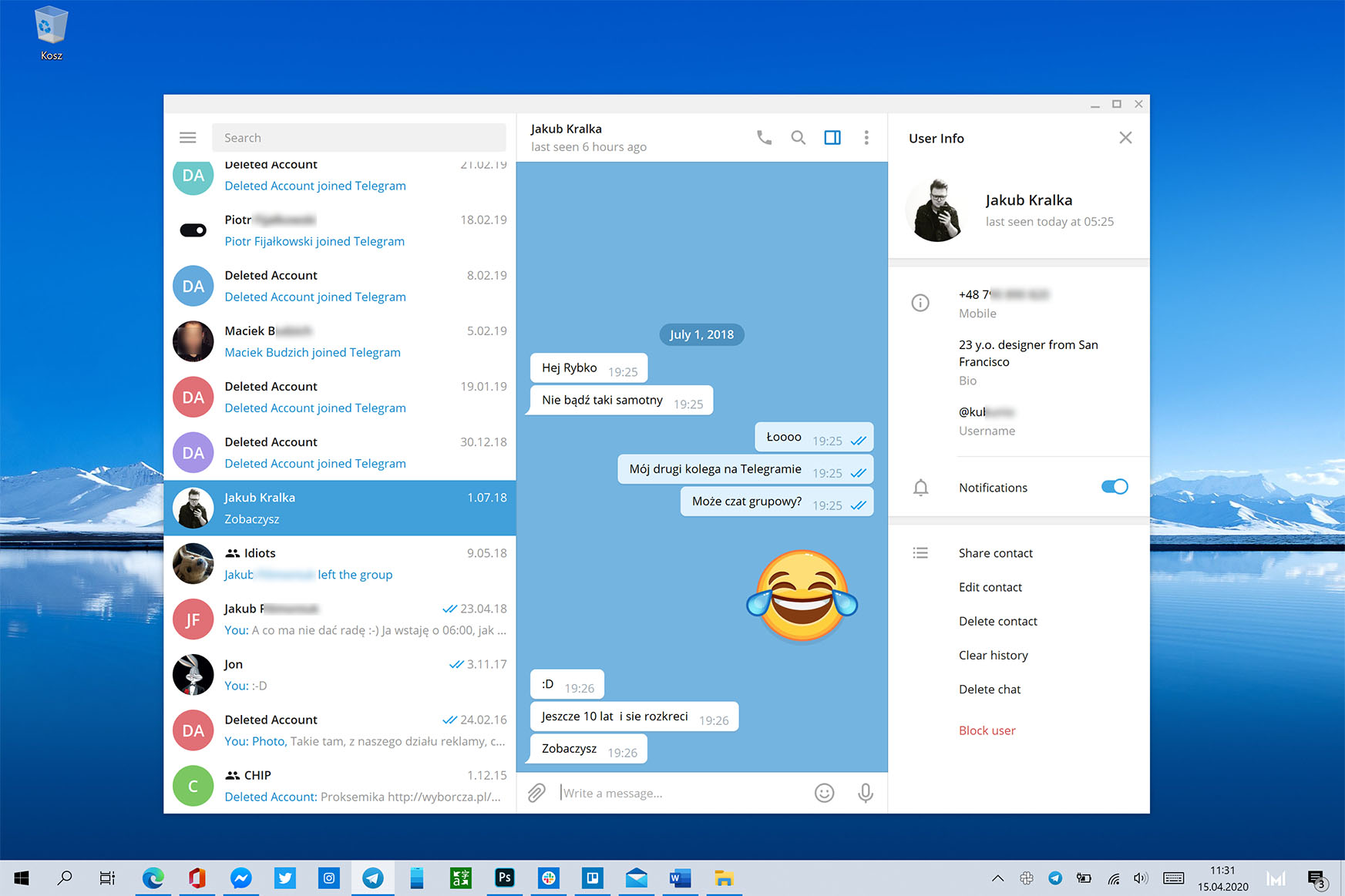
Task: Toggle the side info panel icon
Action: pos(832,138)
